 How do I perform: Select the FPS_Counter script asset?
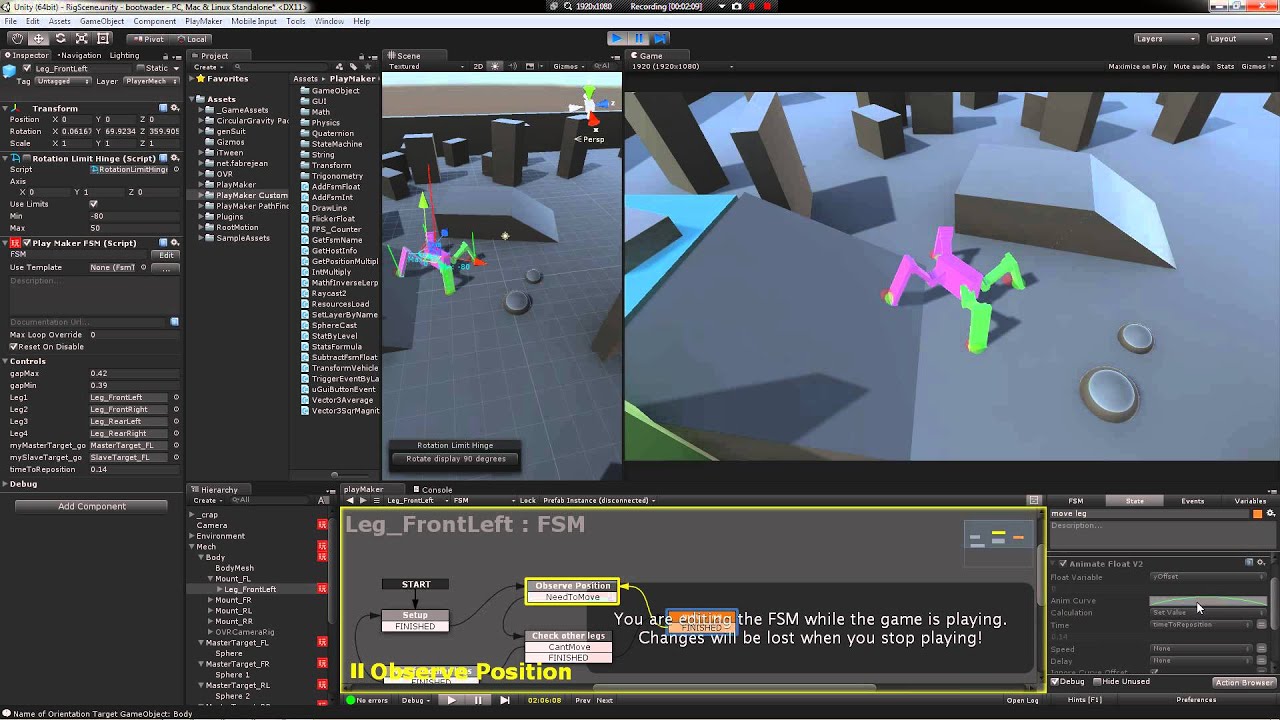point(336,229)
